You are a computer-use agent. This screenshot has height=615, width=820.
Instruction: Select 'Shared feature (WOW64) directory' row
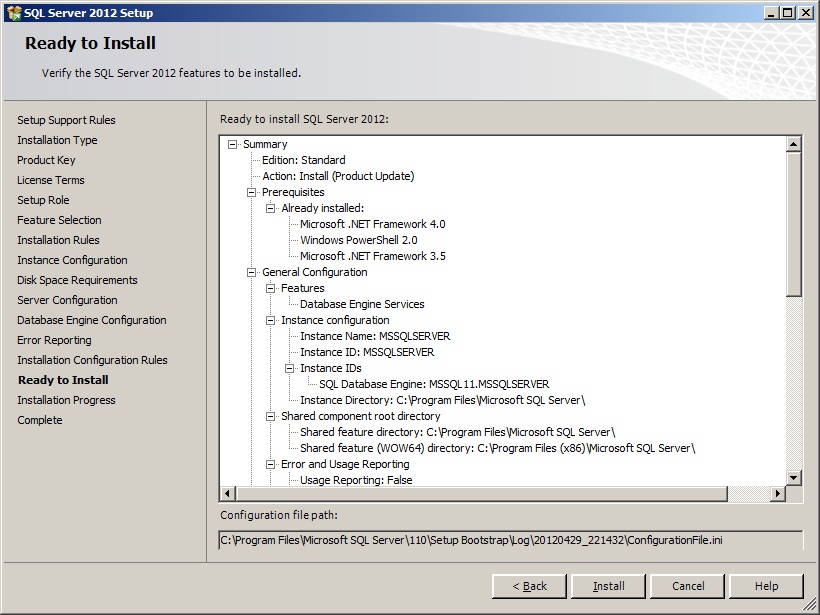[497, 448]
